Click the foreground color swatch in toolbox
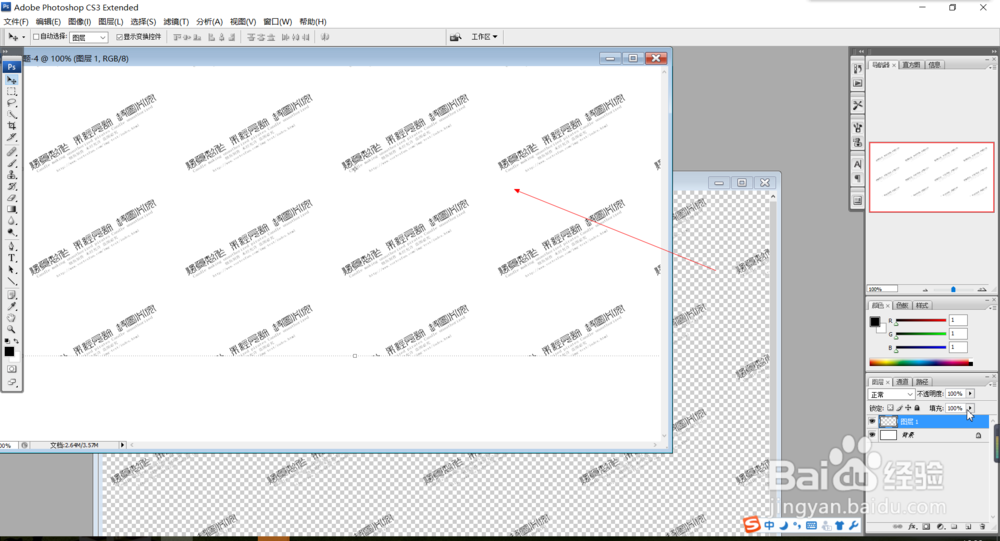This screenshot has width=1000, height=541. pos(9,352)
